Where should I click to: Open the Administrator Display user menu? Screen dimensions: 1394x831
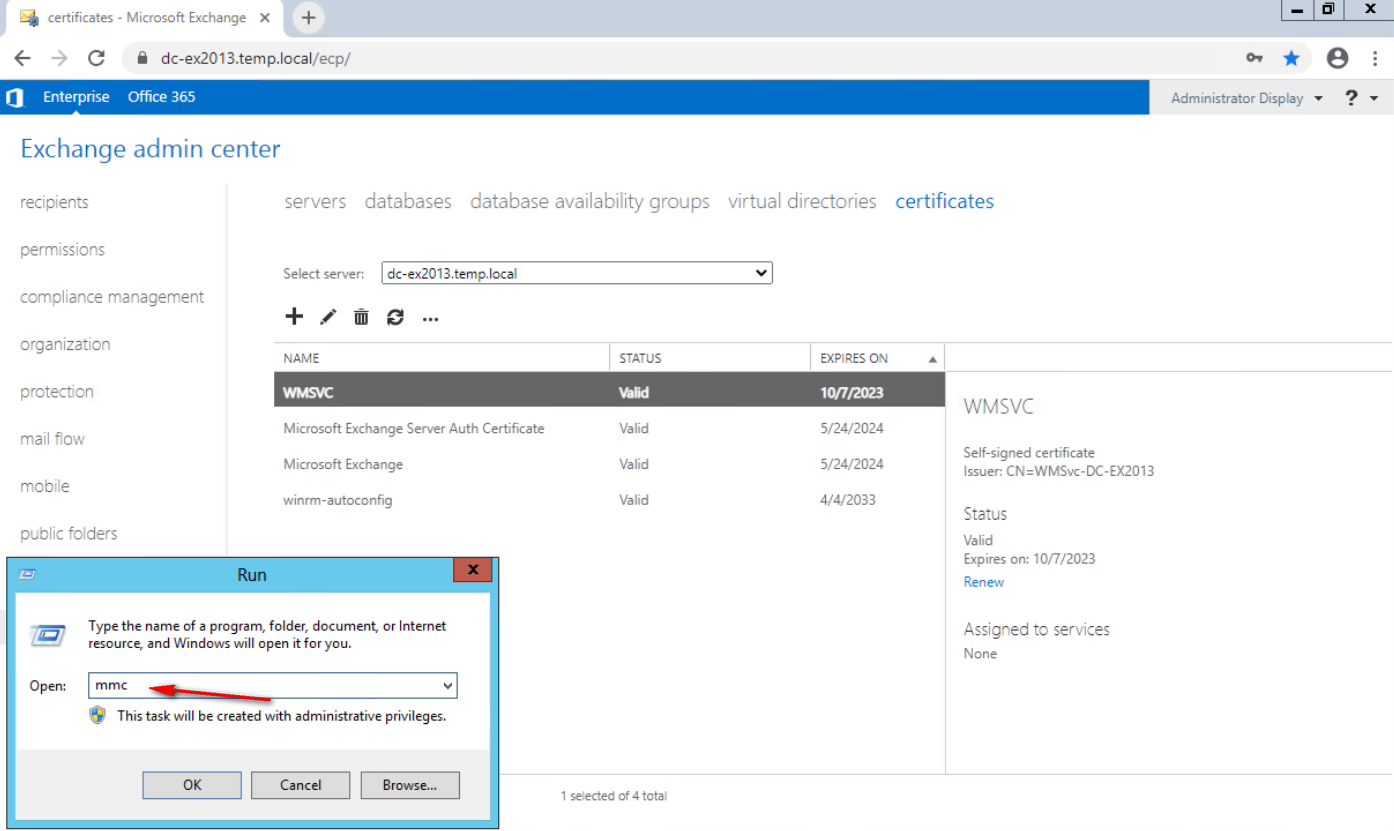[1246, 98]
